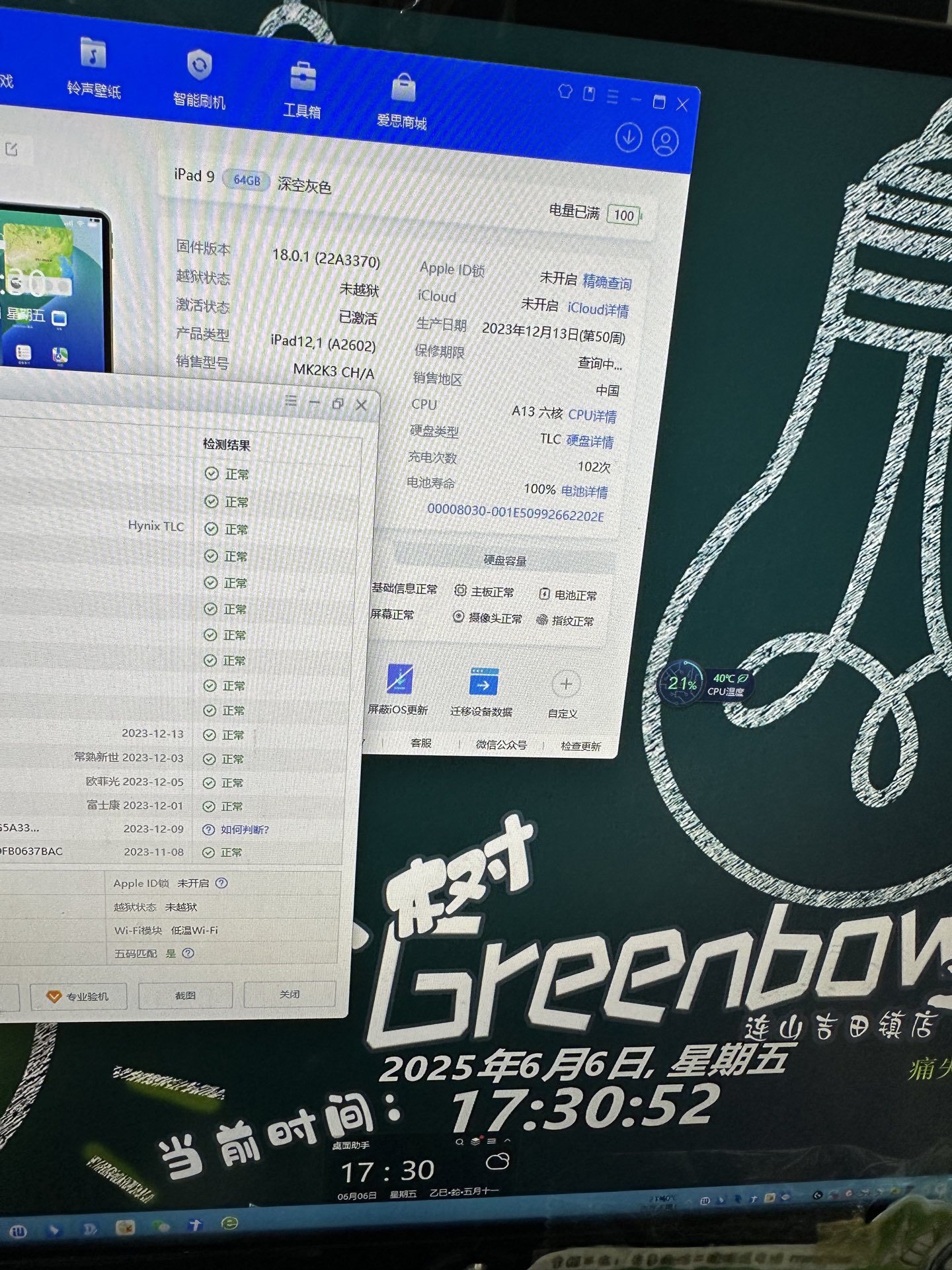Click 检查更新 check for updates

coord(580,746)
